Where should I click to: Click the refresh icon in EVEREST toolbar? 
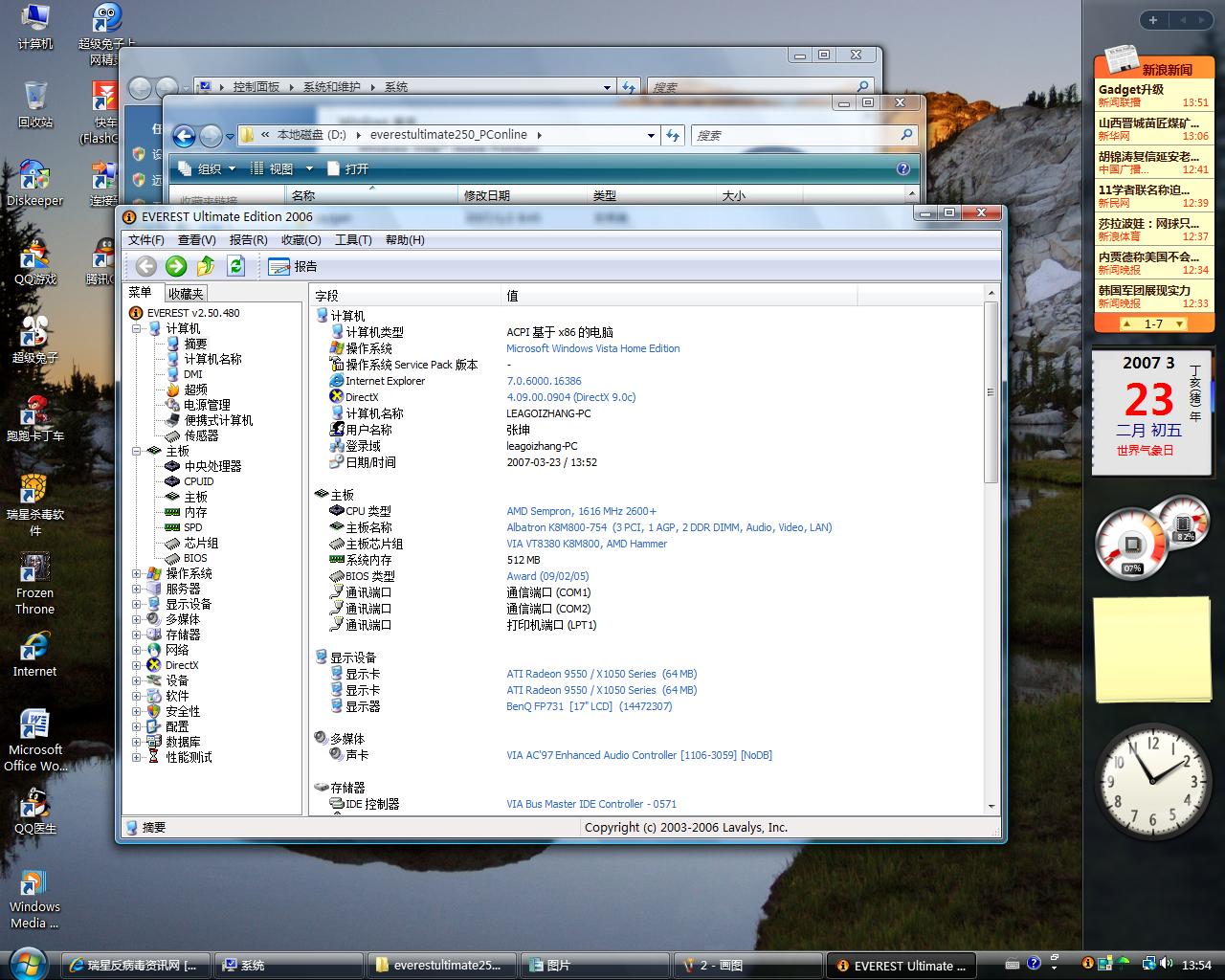(x=236, y=266)
